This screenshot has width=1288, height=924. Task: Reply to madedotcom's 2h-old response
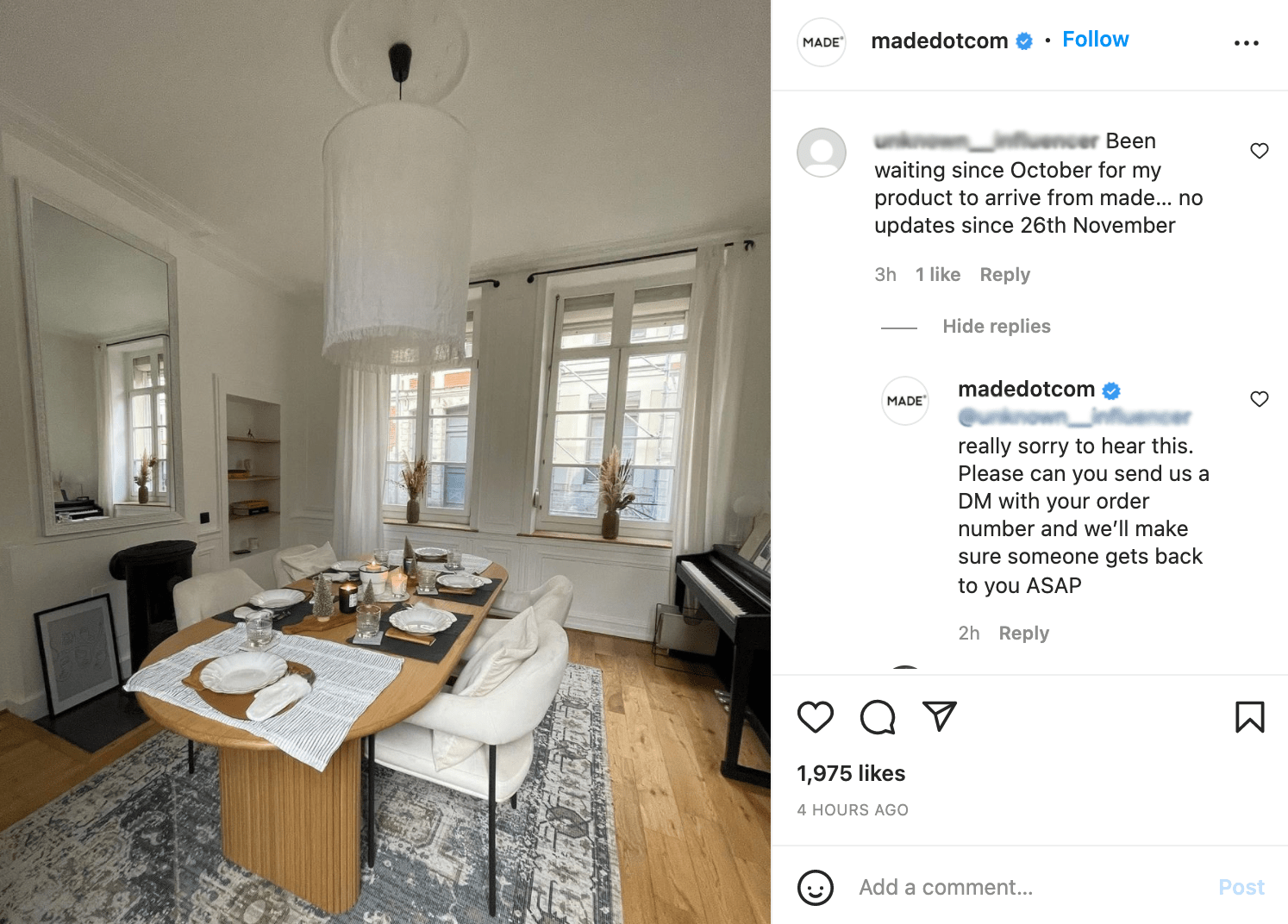1023,634
